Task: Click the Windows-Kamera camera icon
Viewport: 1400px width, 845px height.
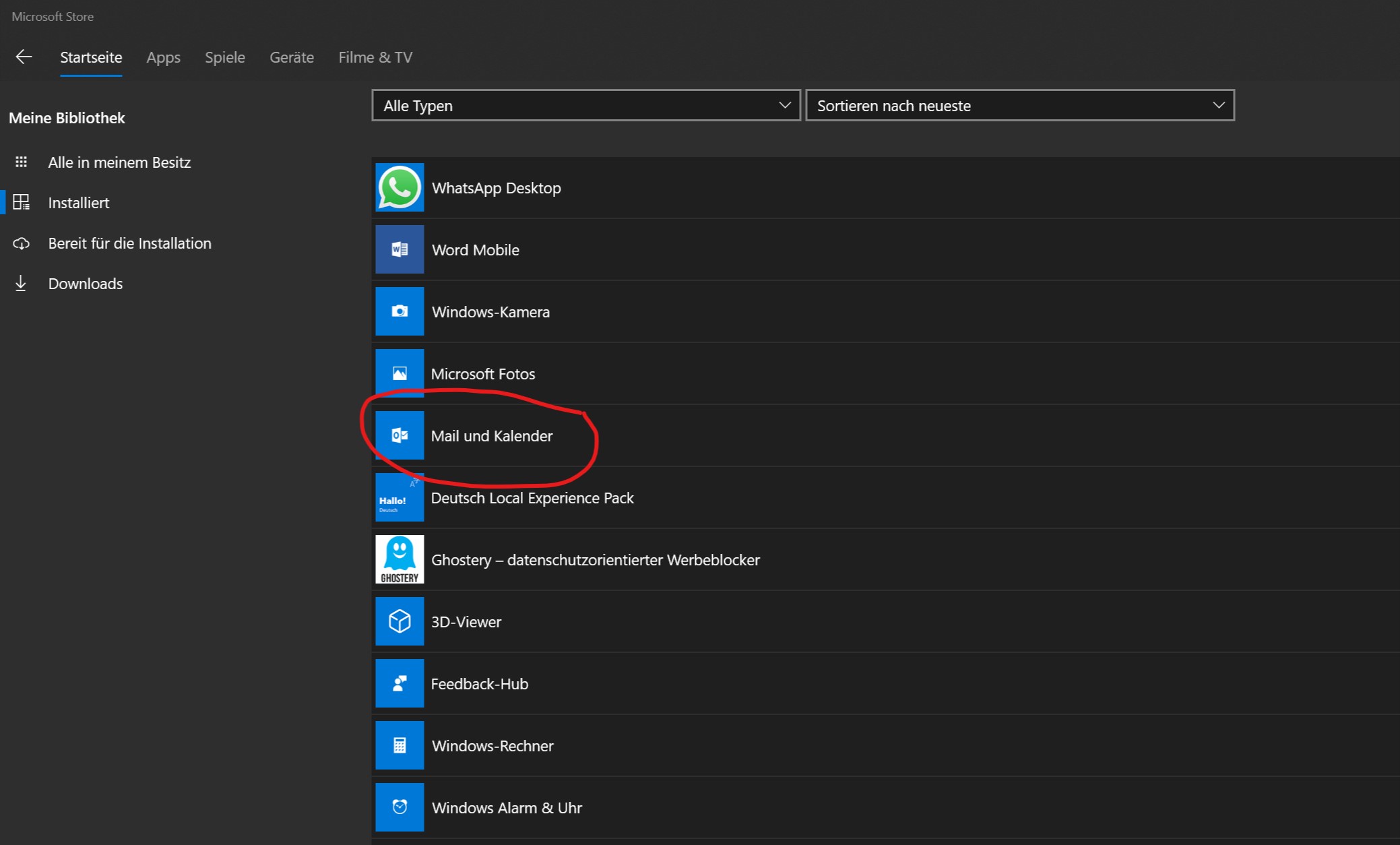Action: tap(400, 311)
